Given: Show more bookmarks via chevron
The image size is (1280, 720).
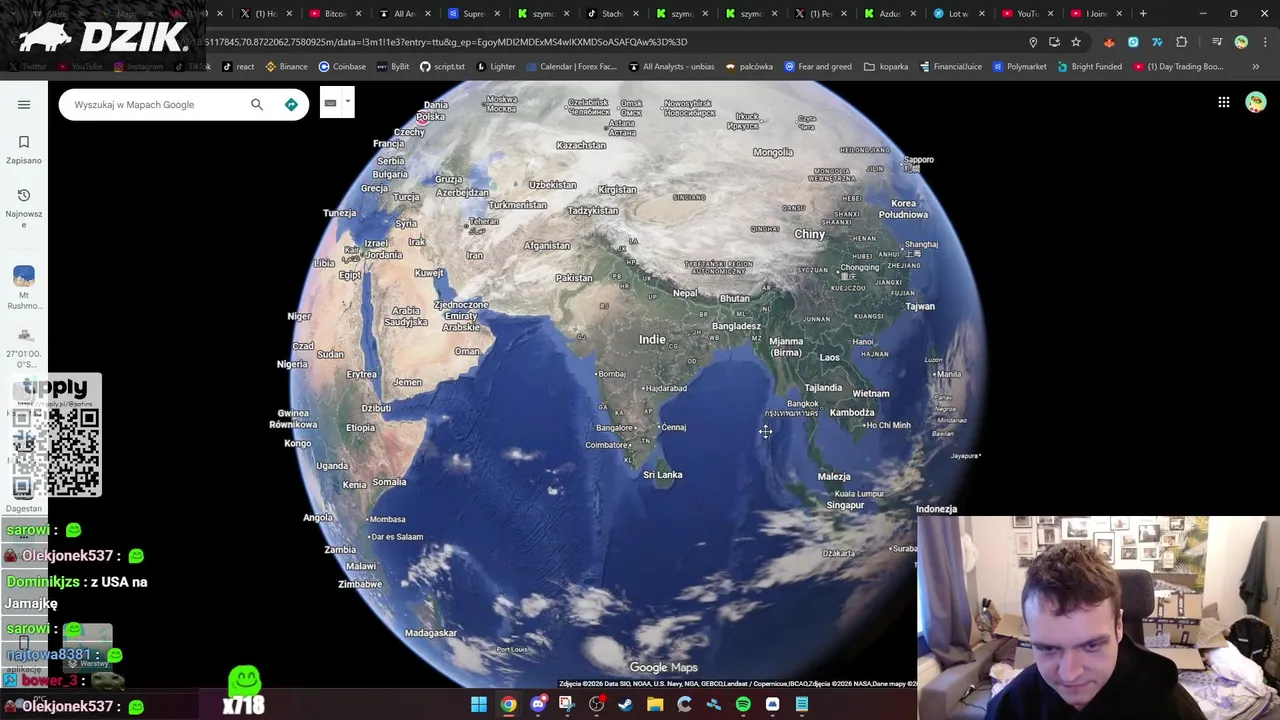Looking at the screenshot, I should [1256, 67].
